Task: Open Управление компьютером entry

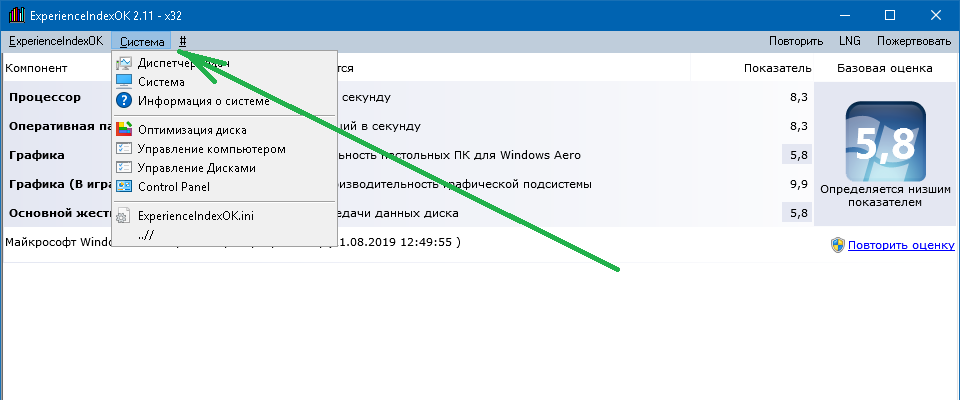Action: click(x=224, y=149)
